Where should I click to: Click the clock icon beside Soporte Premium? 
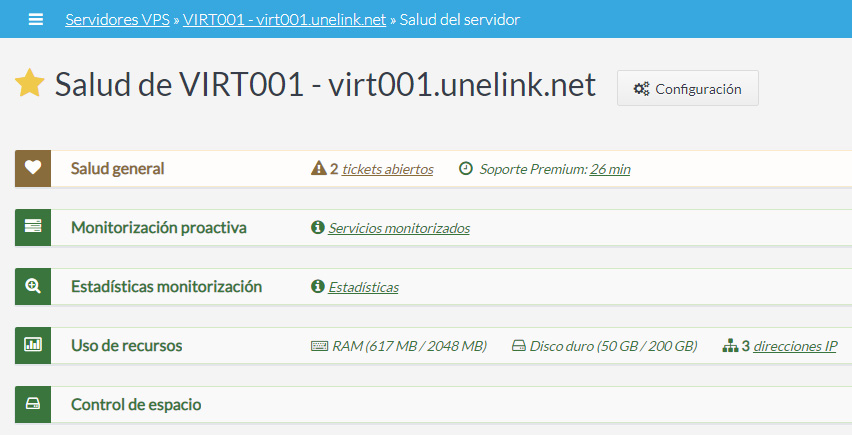465,169
